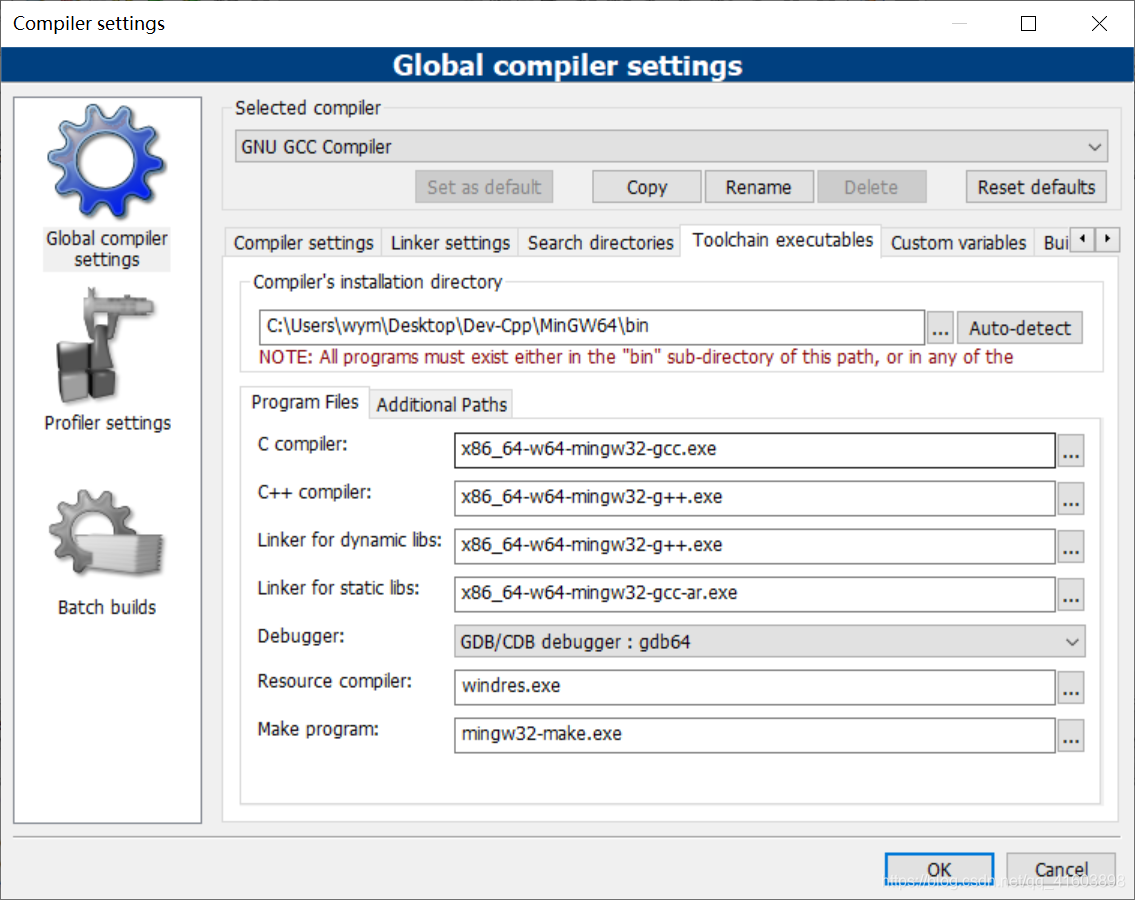Focus the compiler installation directory field

(591, 327)
